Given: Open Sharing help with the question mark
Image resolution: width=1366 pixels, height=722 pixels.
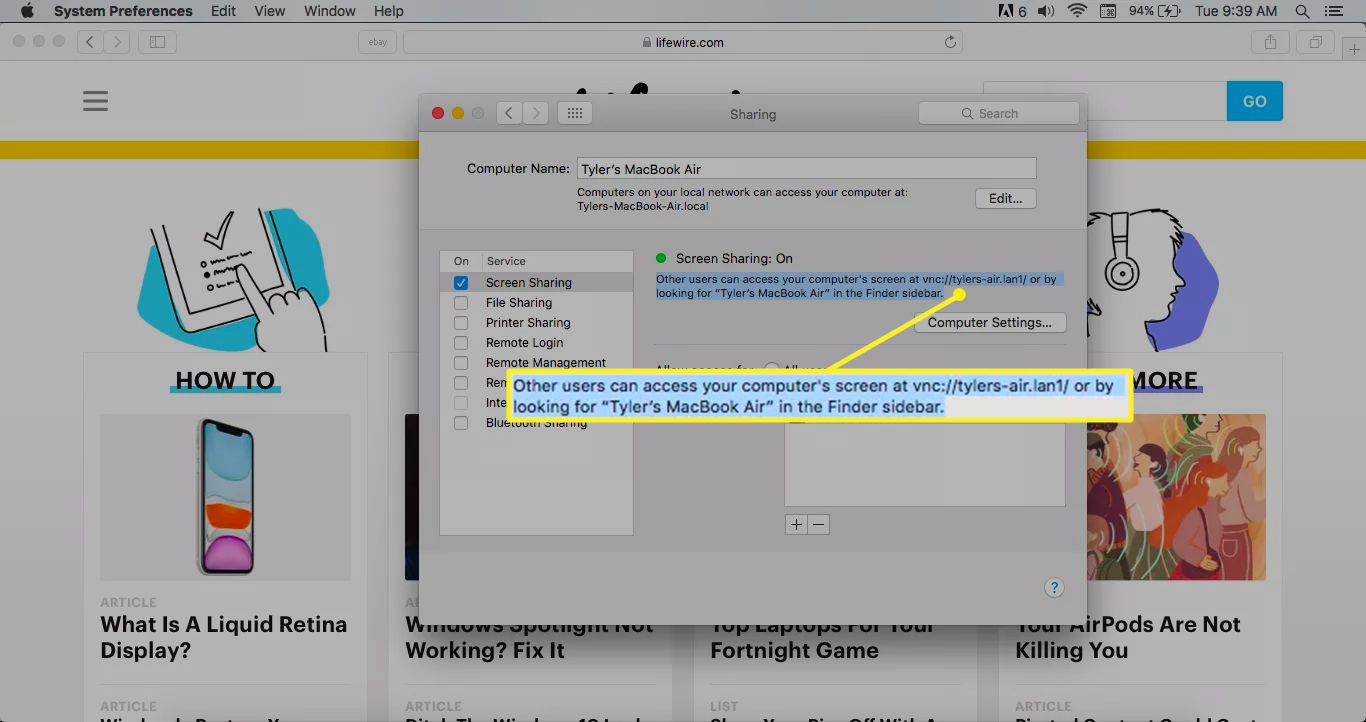Looking at the screenshot, I should point(1054,588).
